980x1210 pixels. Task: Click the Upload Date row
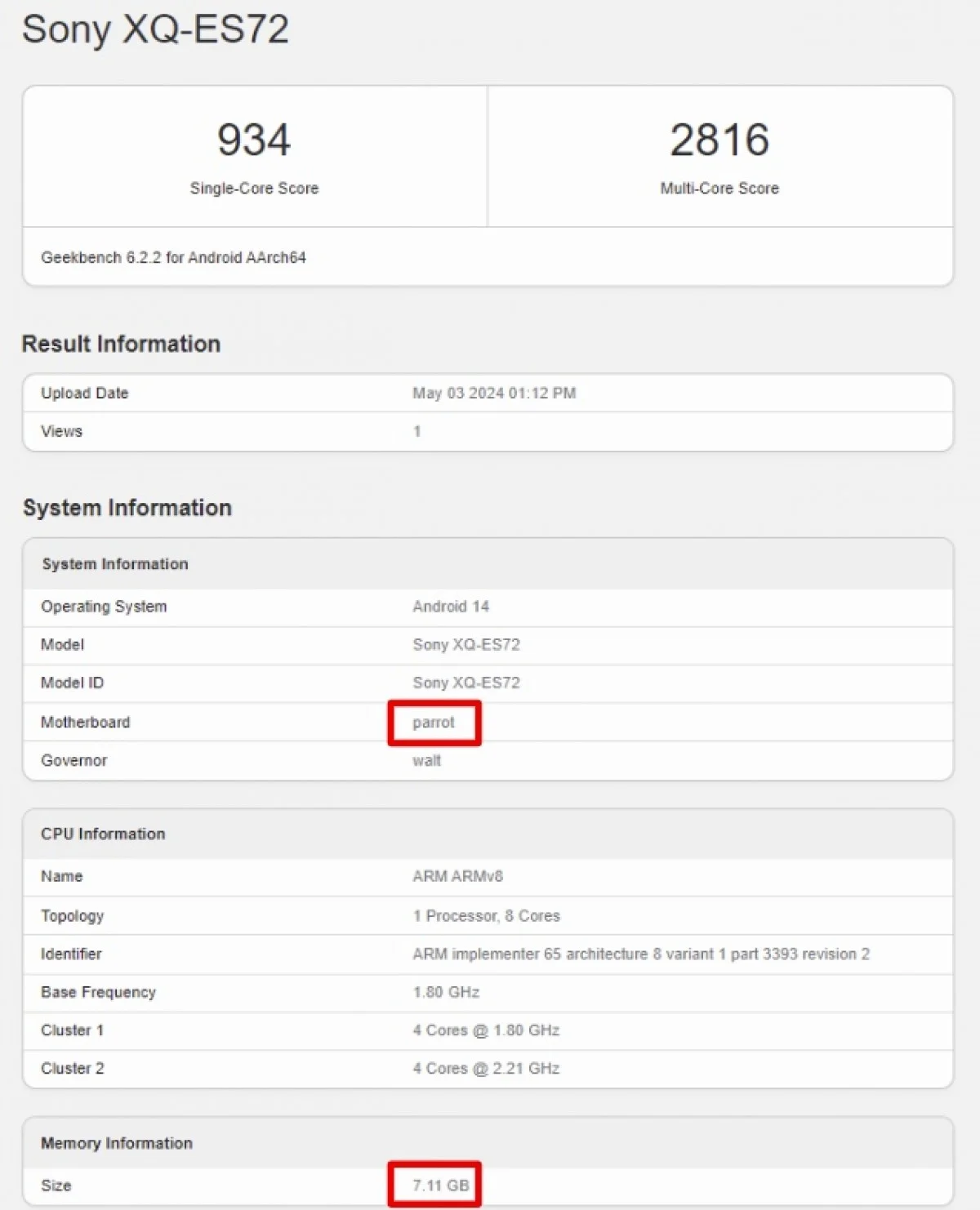pos(84,393)
